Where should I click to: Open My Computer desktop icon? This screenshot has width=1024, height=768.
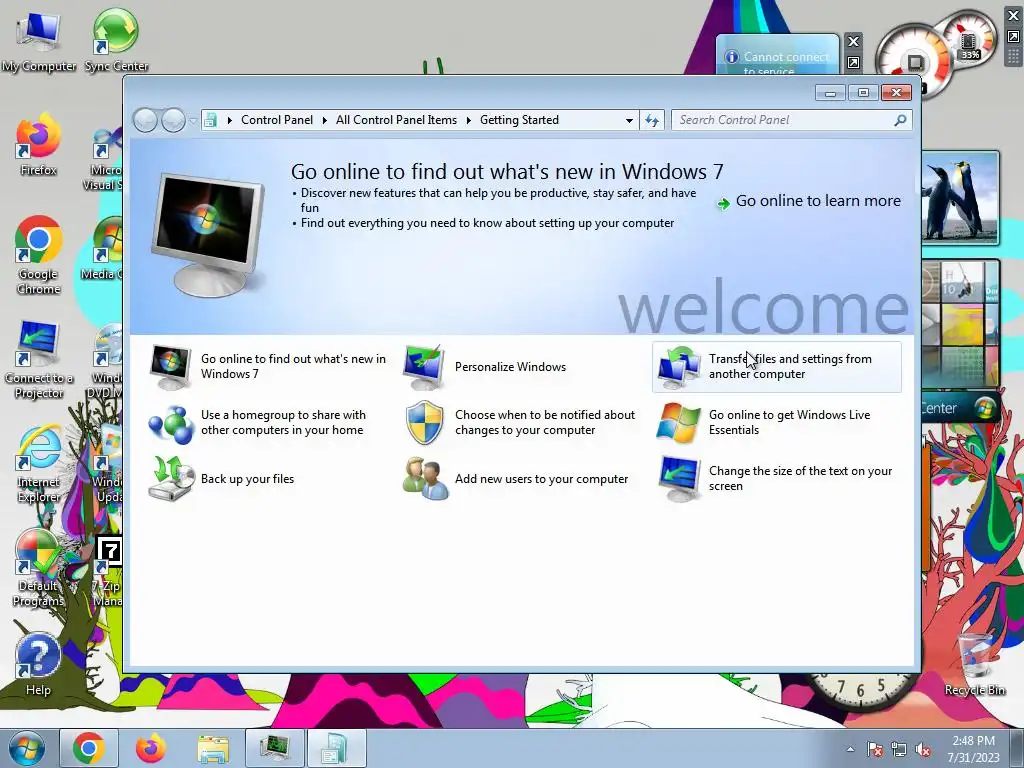click(x=39, y=42)
